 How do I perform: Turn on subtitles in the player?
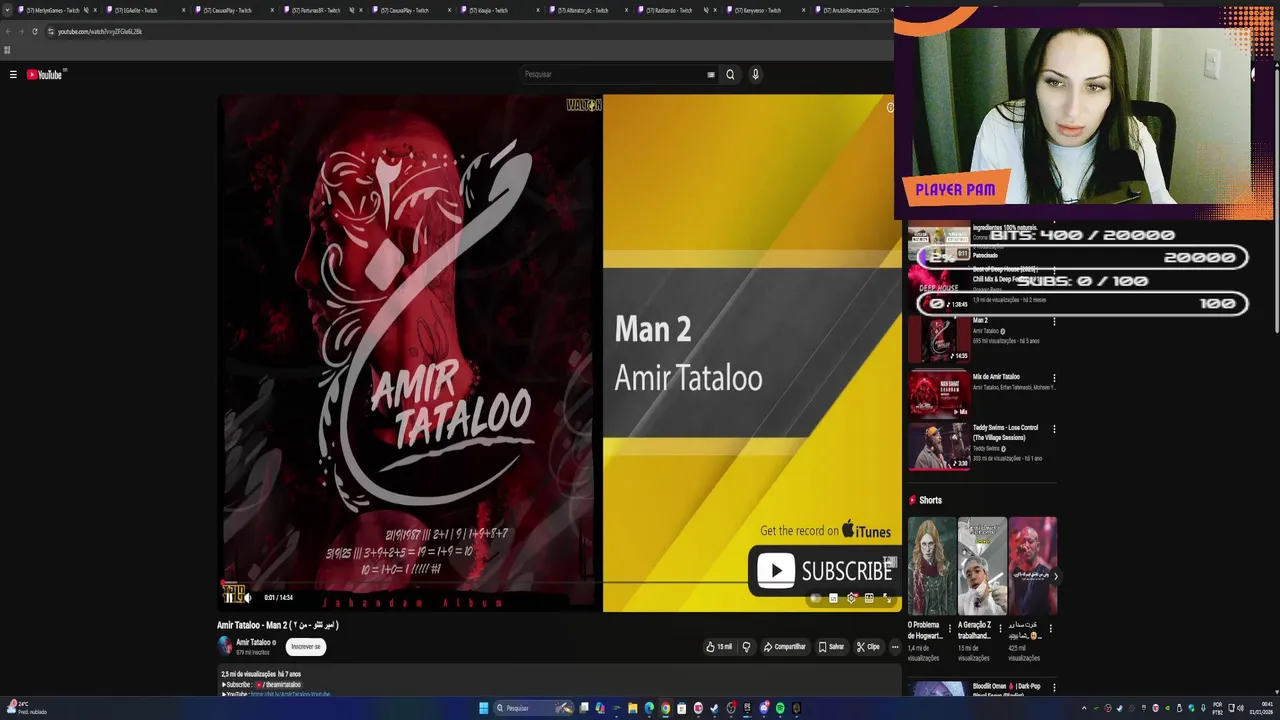[x=833, y=598]
